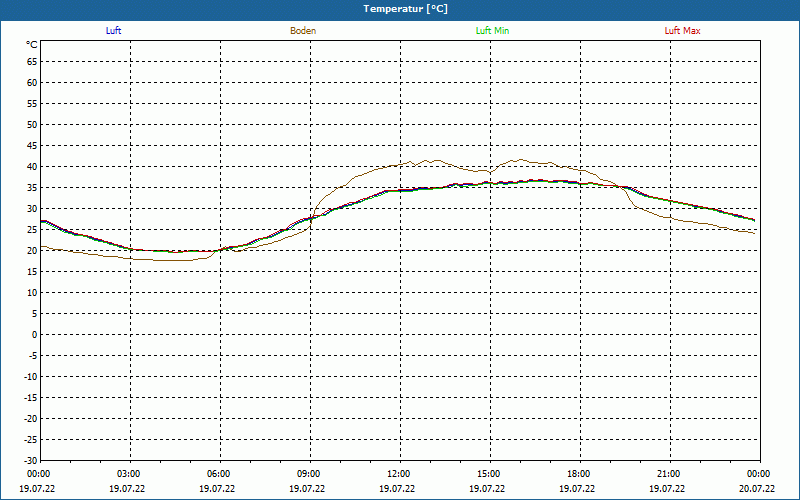Click the 19.07.22 date under 03:00

tap(127, 488)
